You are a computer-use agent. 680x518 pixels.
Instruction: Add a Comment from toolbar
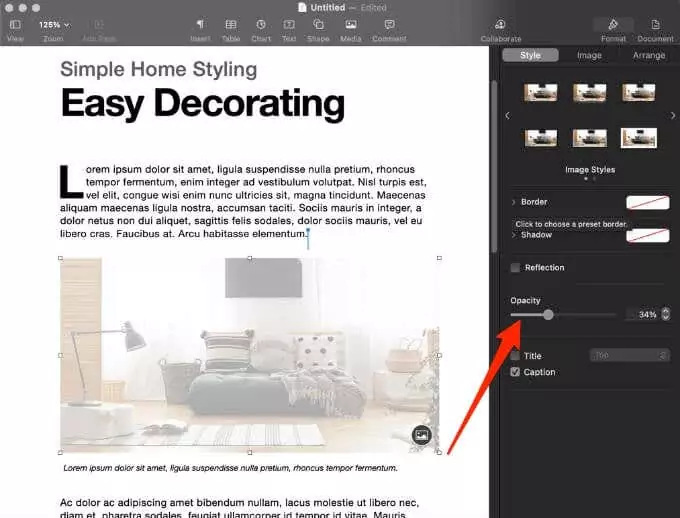tap(389, 24)
